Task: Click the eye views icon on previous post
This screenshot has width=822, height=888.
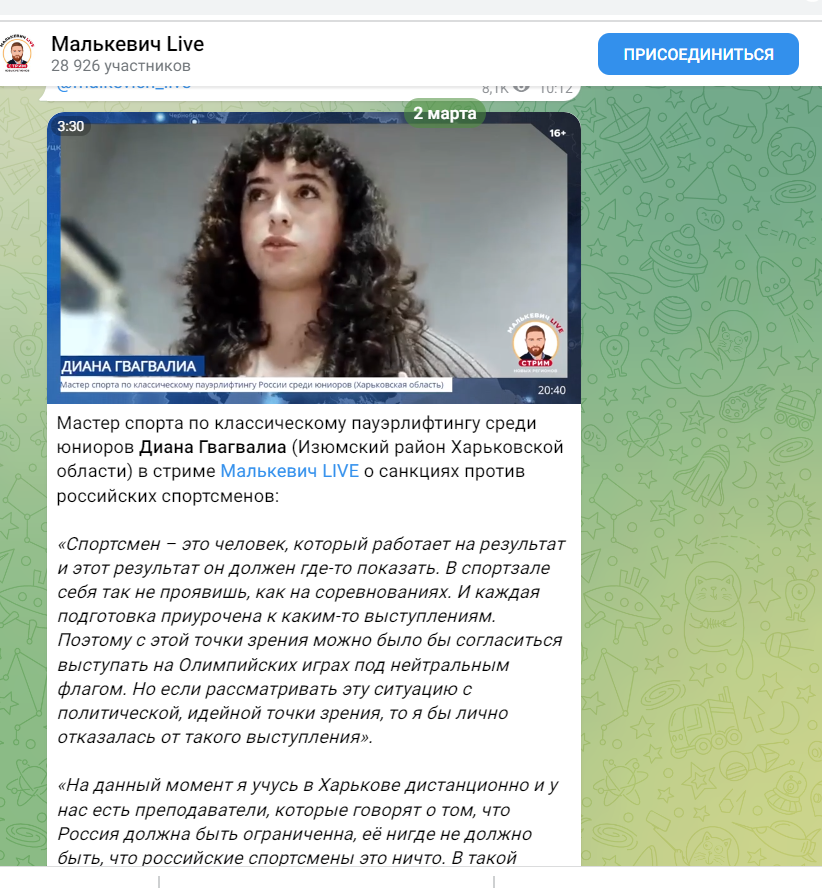Action: click(x=521, y=88)
